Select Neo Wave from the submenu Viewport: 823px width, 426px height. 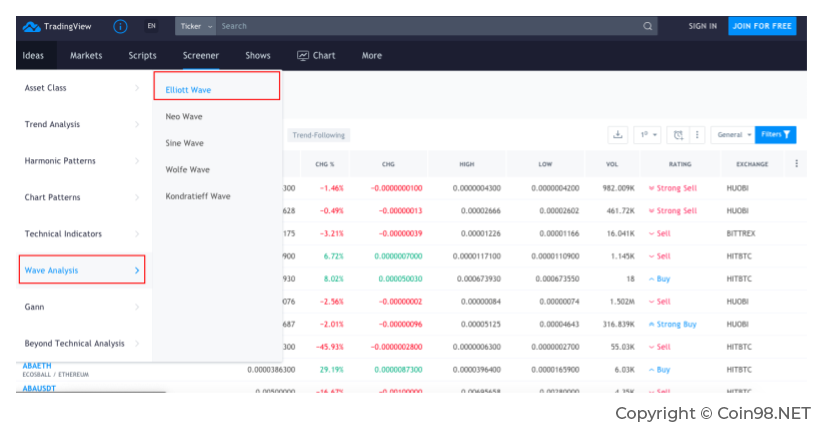click(x=184, y=116)
